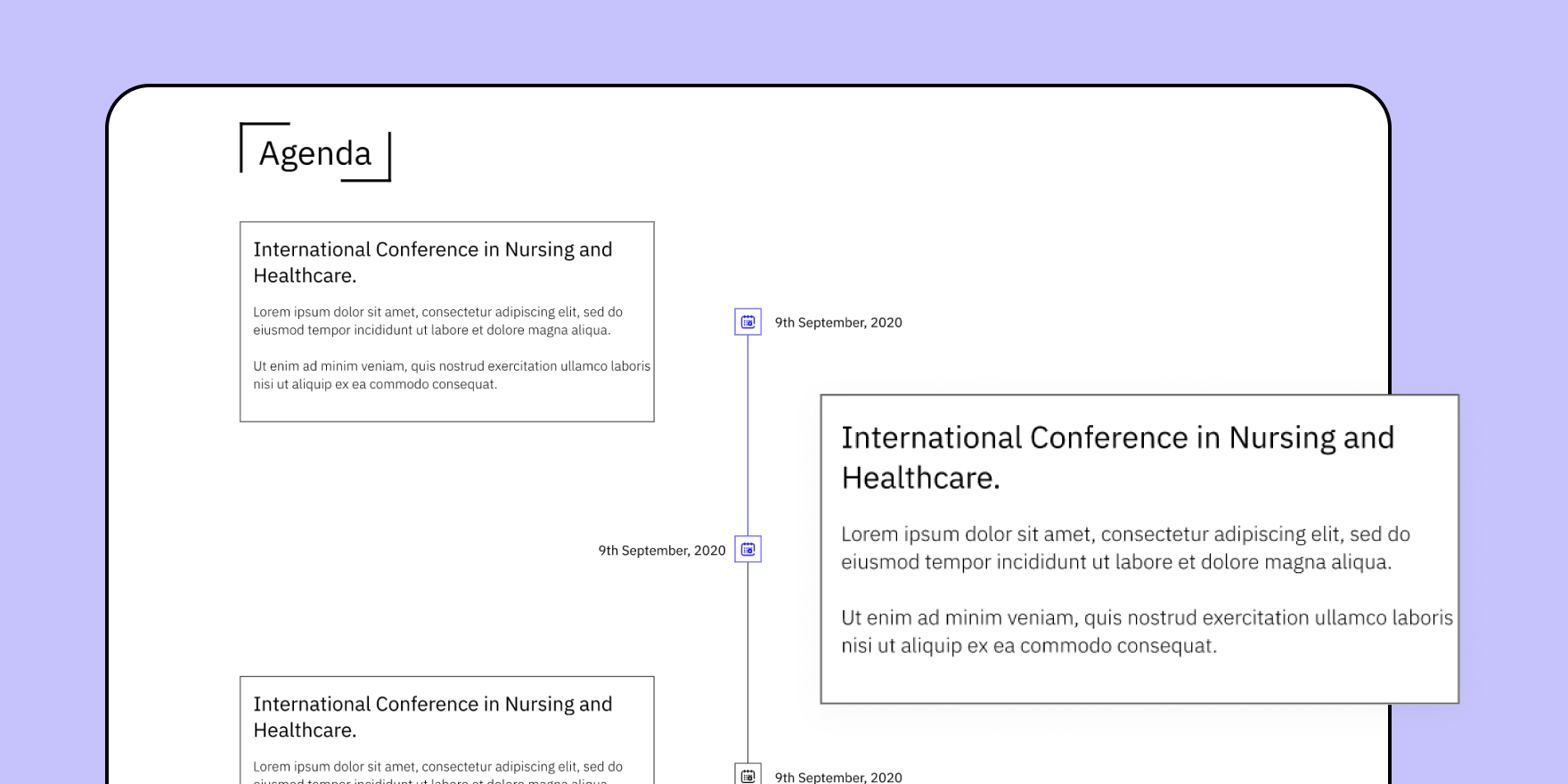Open the enlarged conference card title

(1117, 457)
